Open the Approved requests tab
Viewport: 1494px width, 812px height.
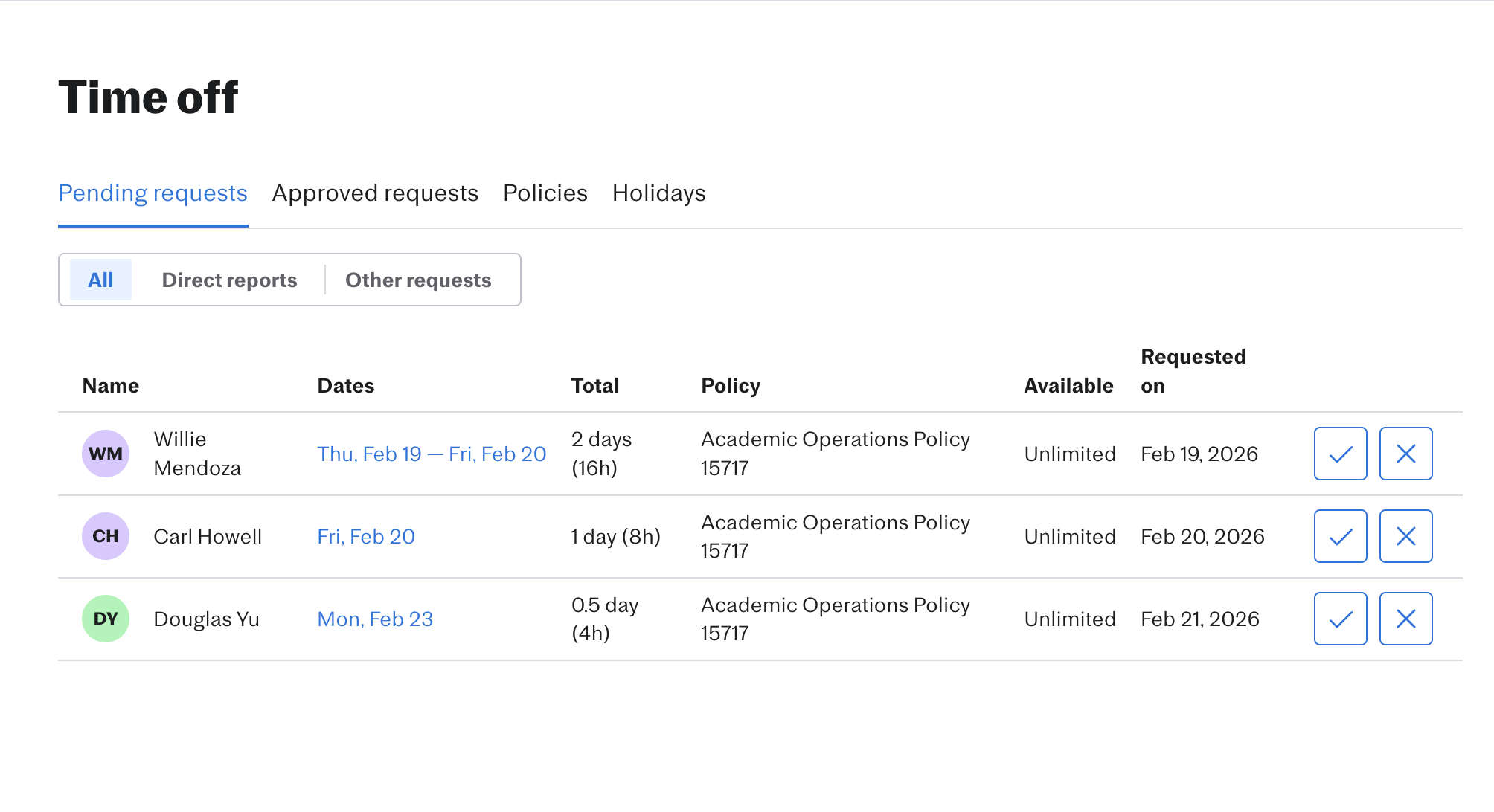click(x=375, y=193)
